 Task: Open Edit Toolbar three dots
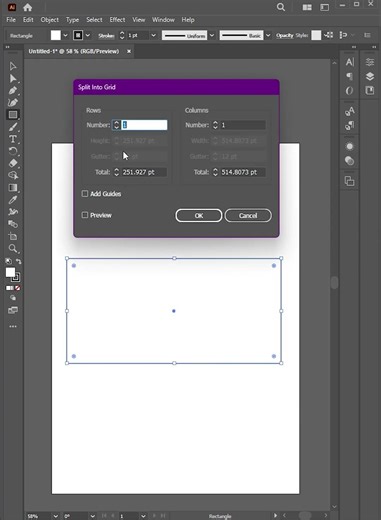coord(13,326)
